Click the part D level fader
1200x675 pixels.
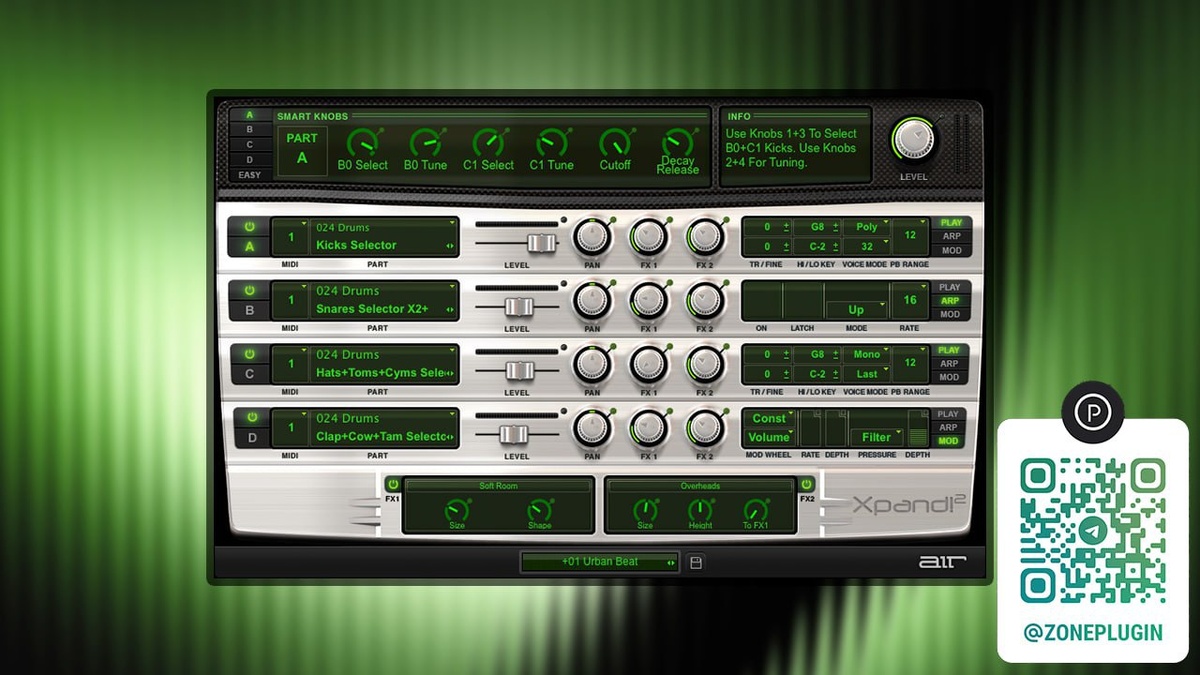(513, 434)
